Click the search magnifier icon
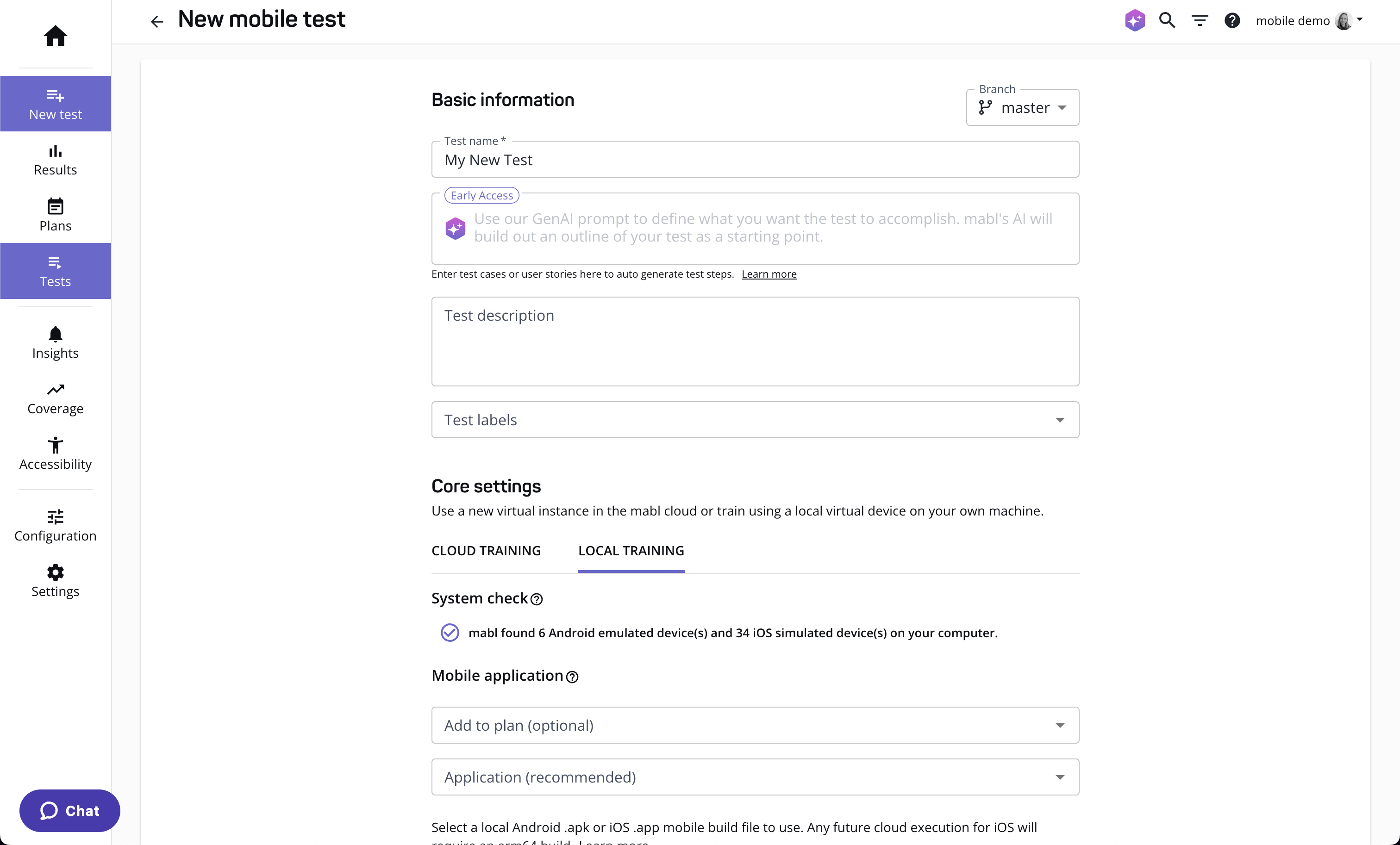Viewport: 1400px width, 845px height. (x=1167, y=20)
